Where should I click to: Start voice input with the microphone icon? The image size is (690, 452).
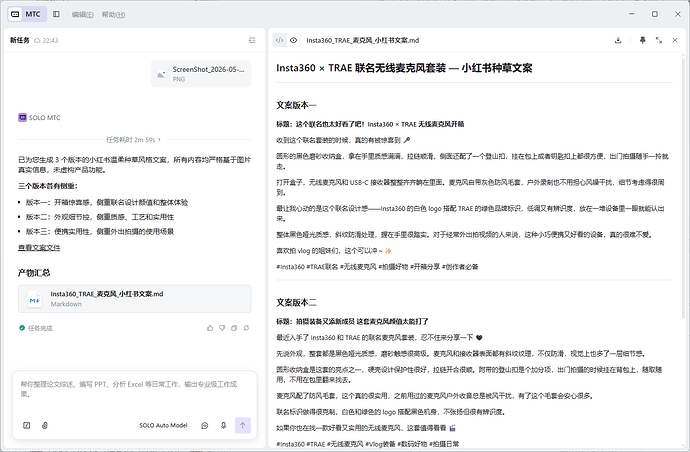pos(224,425)
